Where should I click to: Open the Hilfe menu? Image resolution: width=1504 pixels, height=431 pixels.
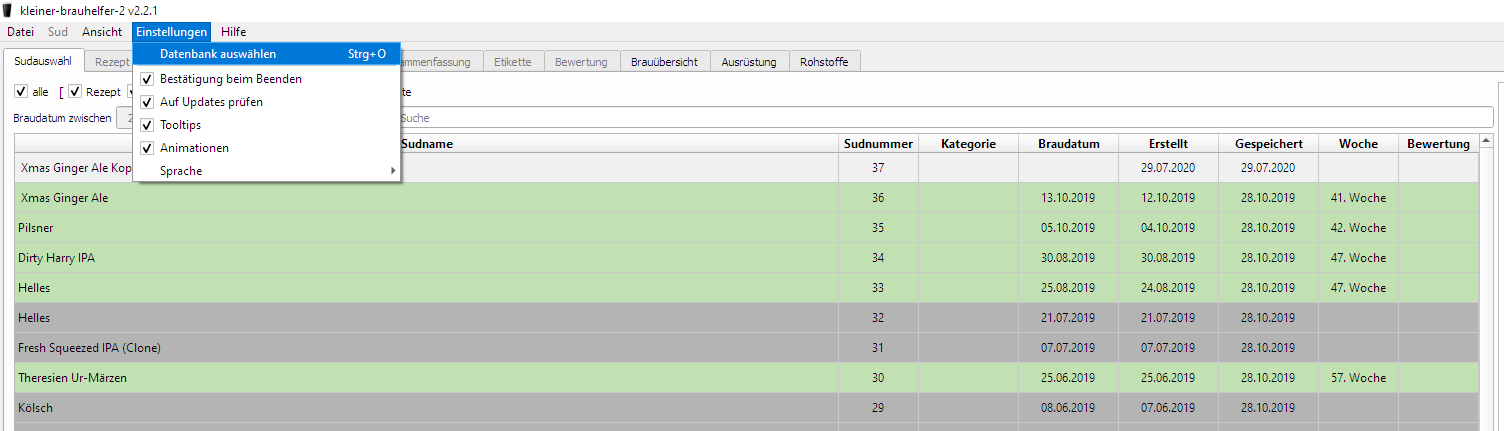point(233,32)
